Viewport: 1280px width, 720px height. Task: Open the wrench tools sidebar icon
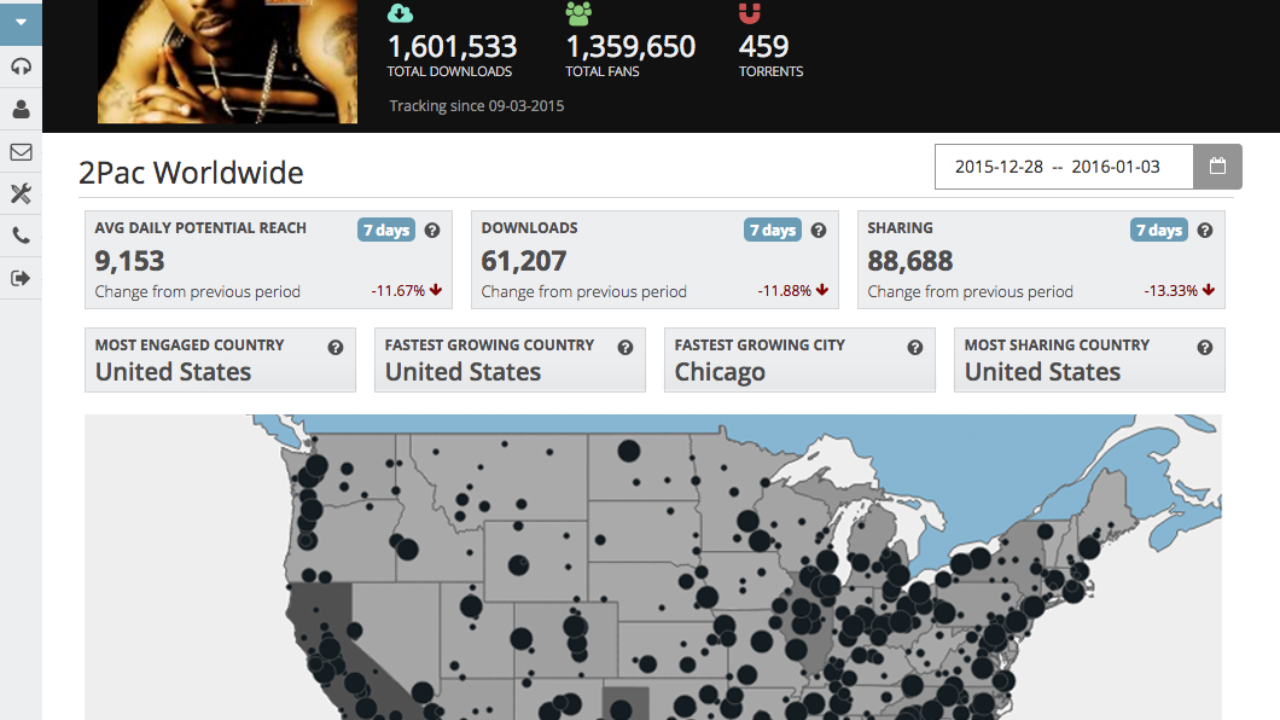point(21,194)
